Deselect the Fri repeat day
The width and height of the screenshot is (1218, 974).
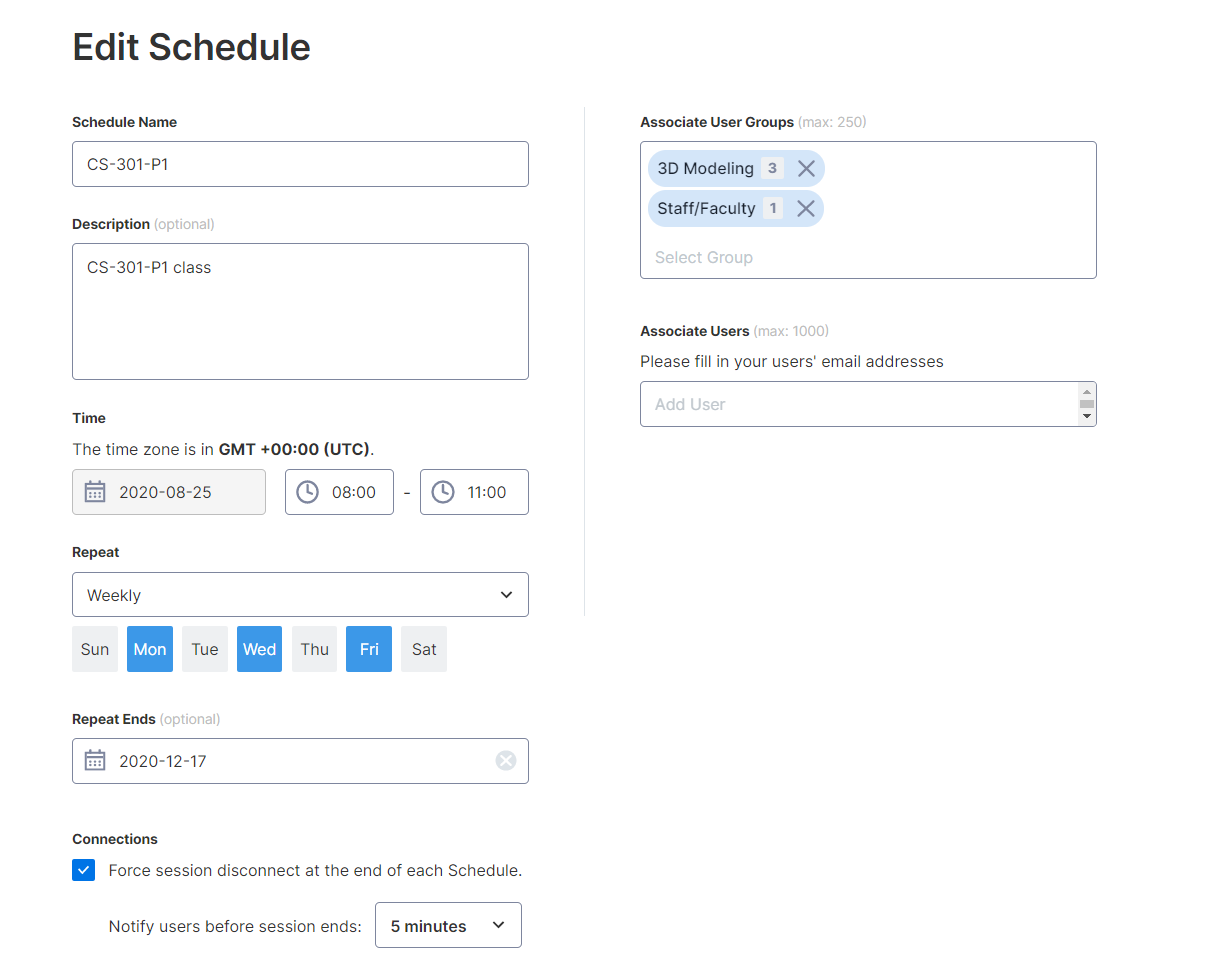click(369, 649)
